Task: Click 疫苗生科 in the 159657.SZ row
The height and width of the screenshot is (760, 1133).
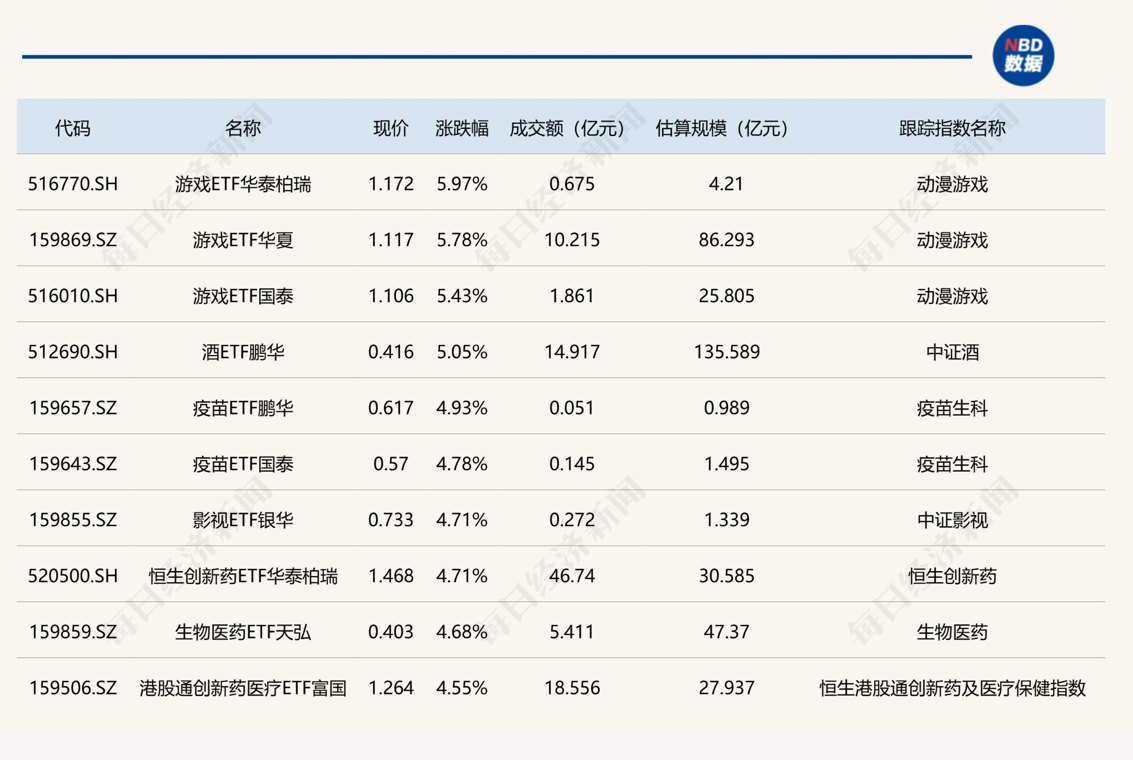Action: click(x=952, y=408)
